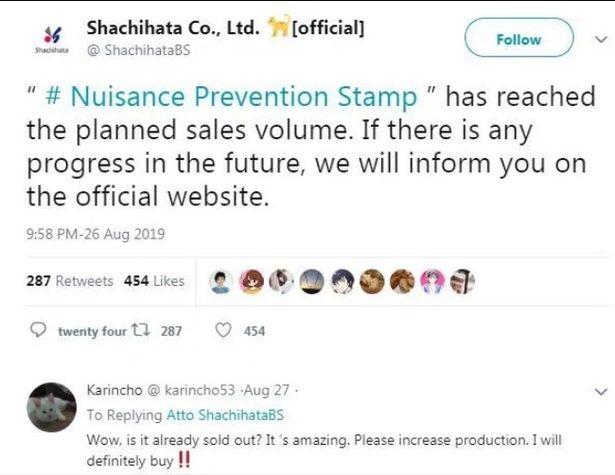Open the @ShachihataBS handle
The height and width of the screenshot is (475, 615).
pyautogui.click(x=138, y=50)
